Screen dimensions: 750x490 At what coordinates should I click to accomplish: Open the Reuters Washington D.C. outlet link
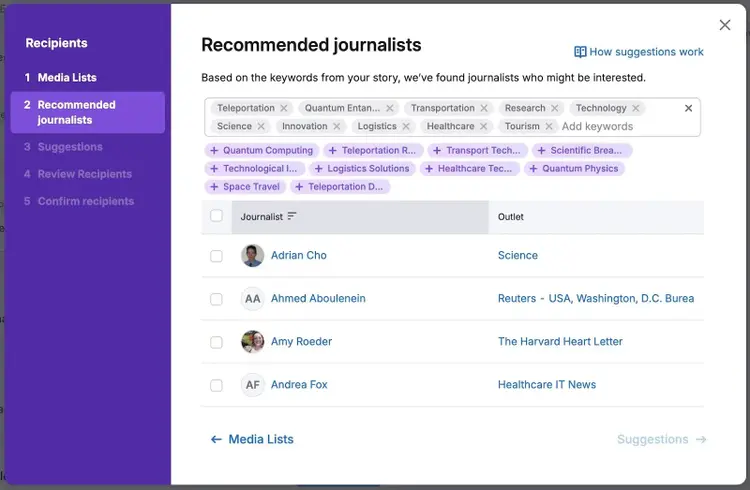596,299
